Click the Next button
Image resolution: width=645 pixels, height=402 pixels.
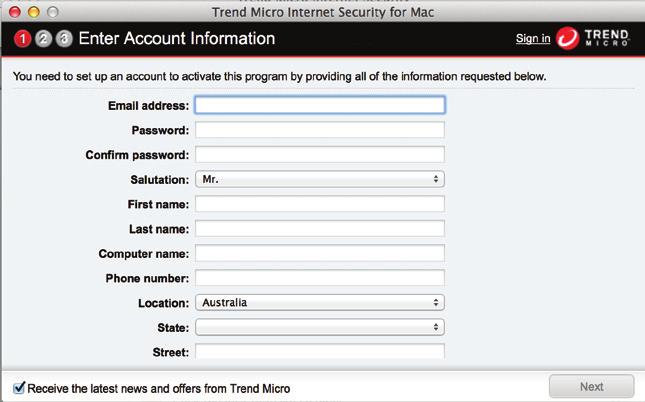point(592,386)
